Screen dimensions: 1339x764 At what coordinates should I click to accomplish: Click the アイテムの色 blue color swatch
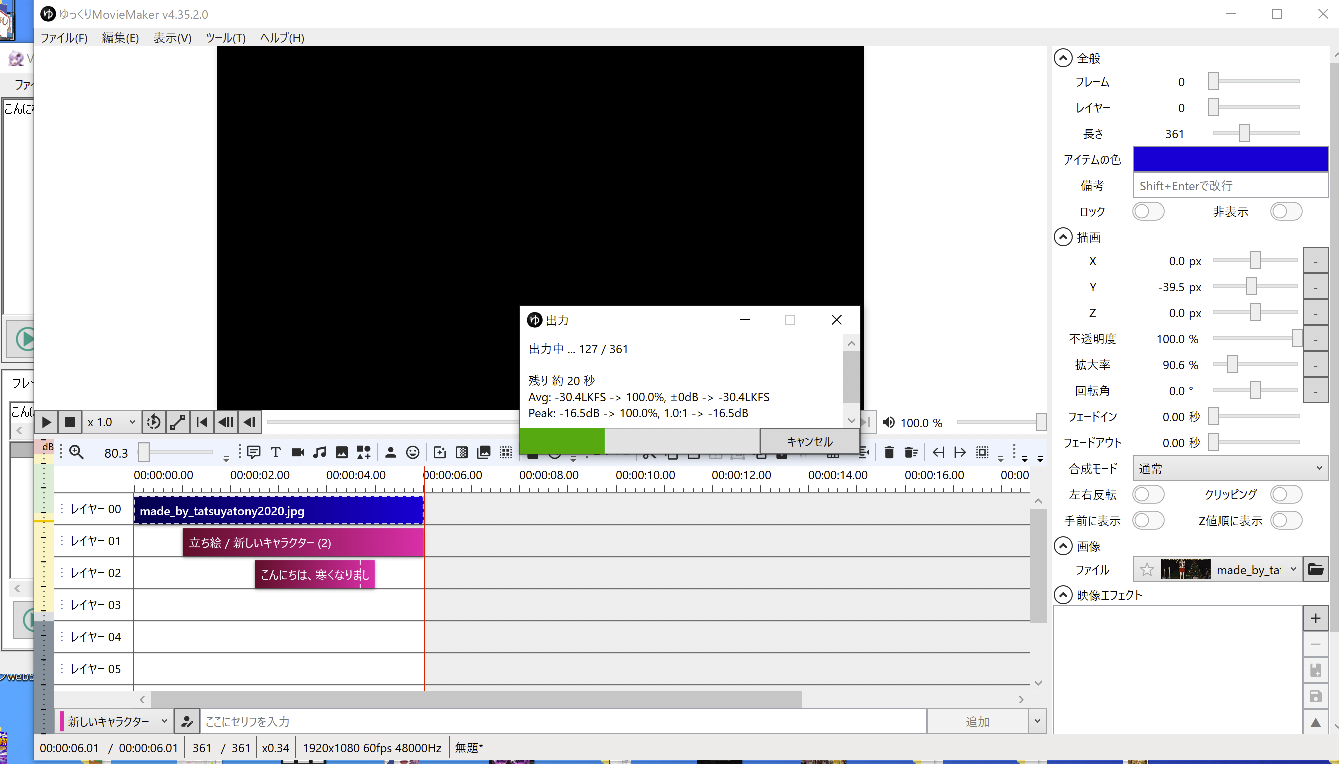click(x=1230, y=159)
